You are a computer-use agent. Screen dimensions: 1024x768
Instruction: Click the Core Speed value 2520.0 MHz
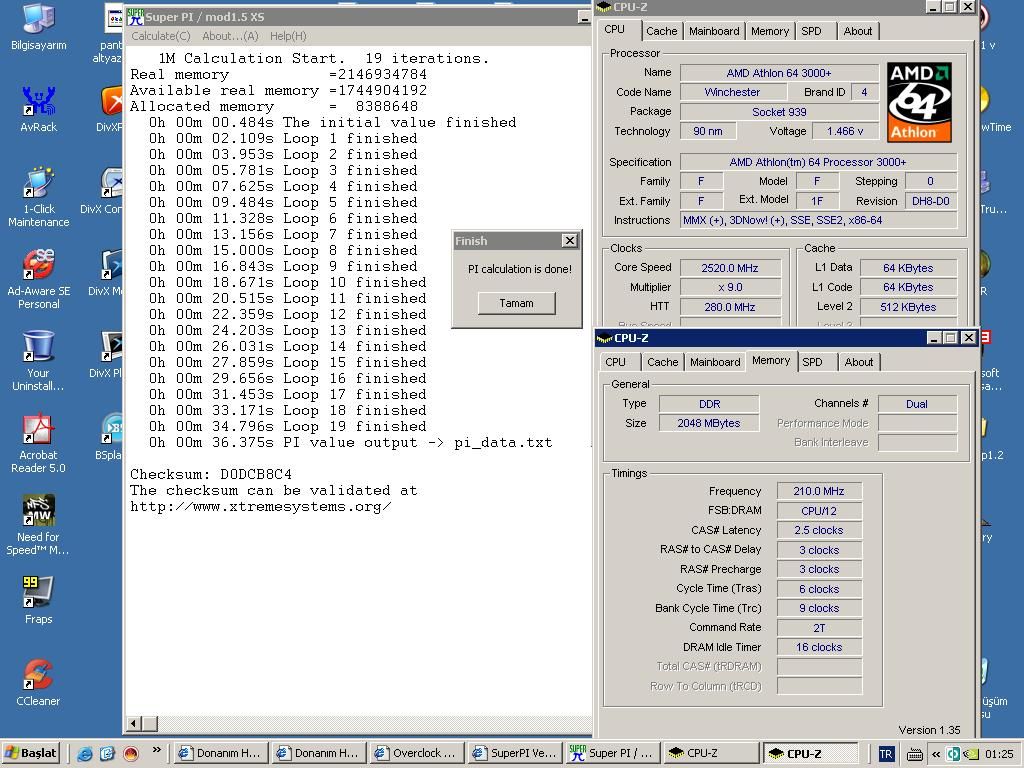pos(730,268)
